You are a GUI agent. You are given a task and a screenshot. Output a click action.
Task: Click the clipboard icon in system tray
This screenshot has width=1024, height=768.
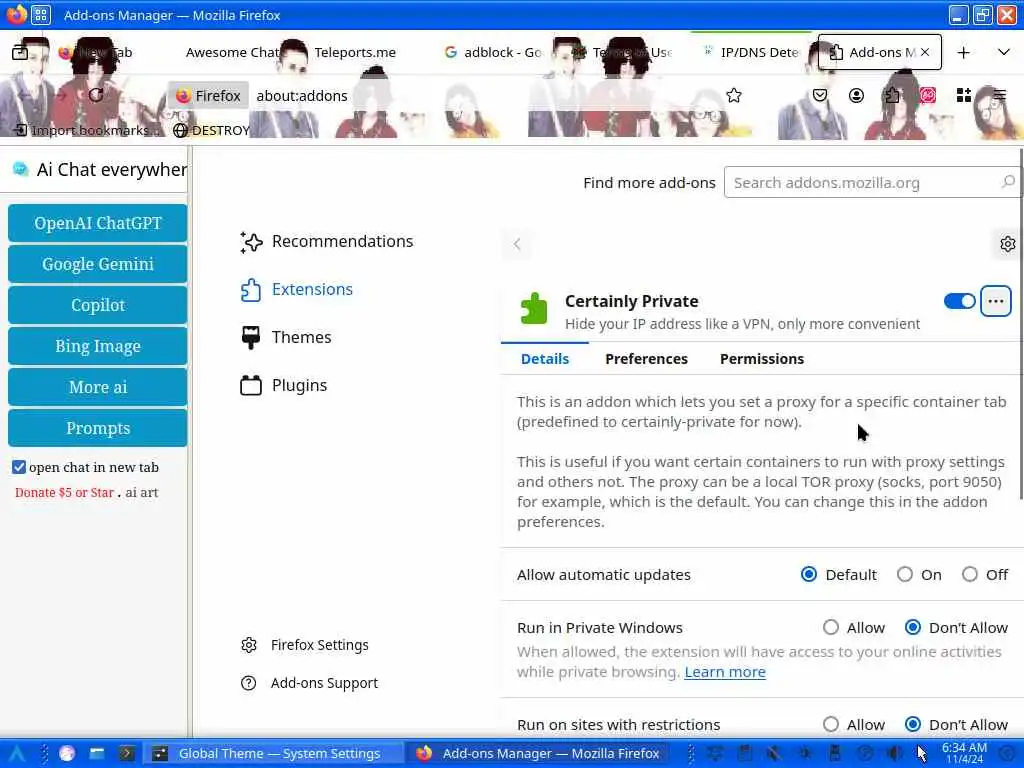pyautogui.click(x=745, y=754)
